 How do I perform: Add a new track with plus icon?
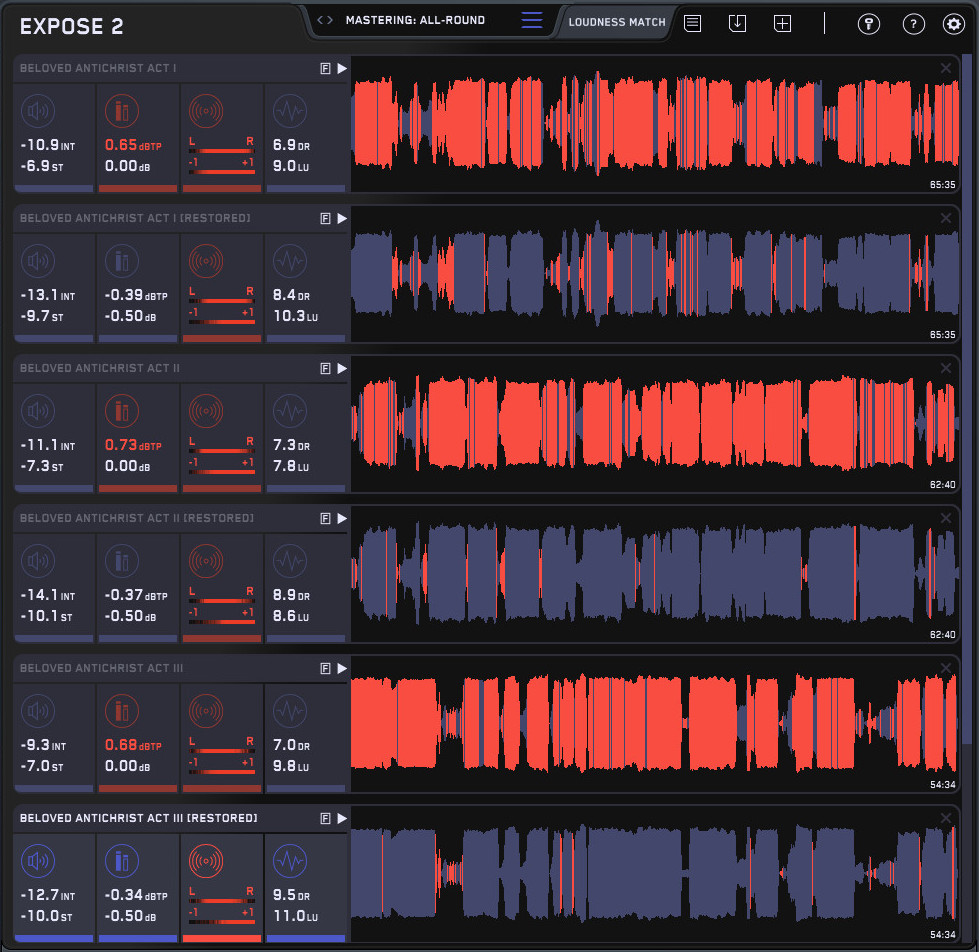[x=782, y=23]
